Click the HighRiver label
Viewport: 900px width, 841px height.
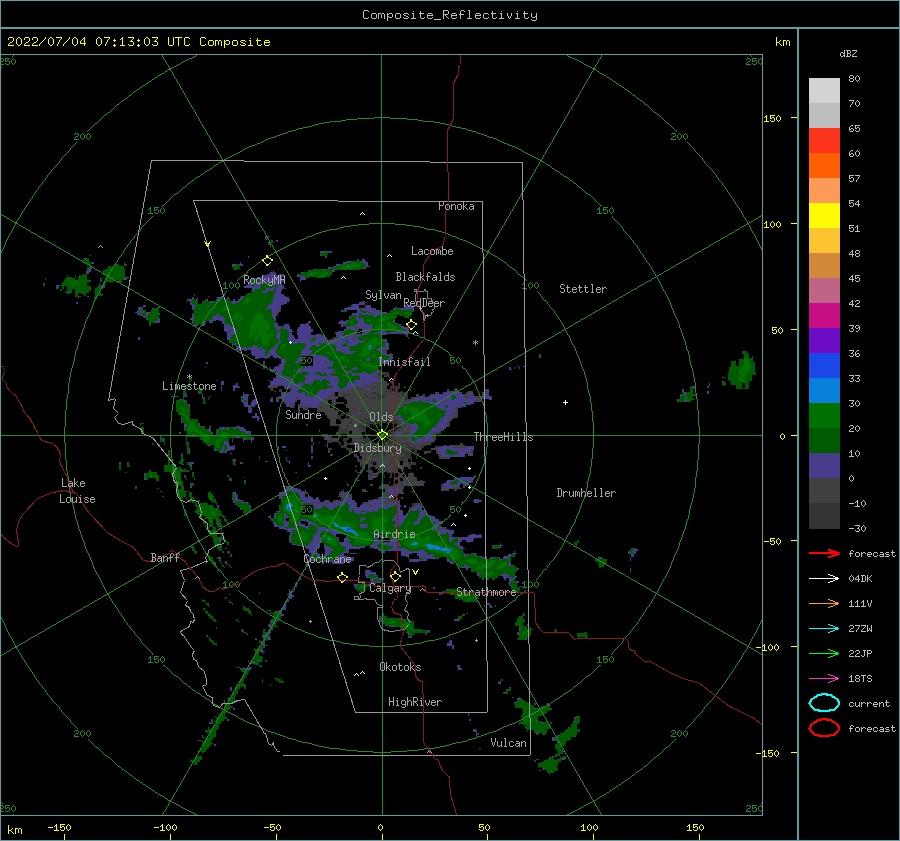coord(415,702)
